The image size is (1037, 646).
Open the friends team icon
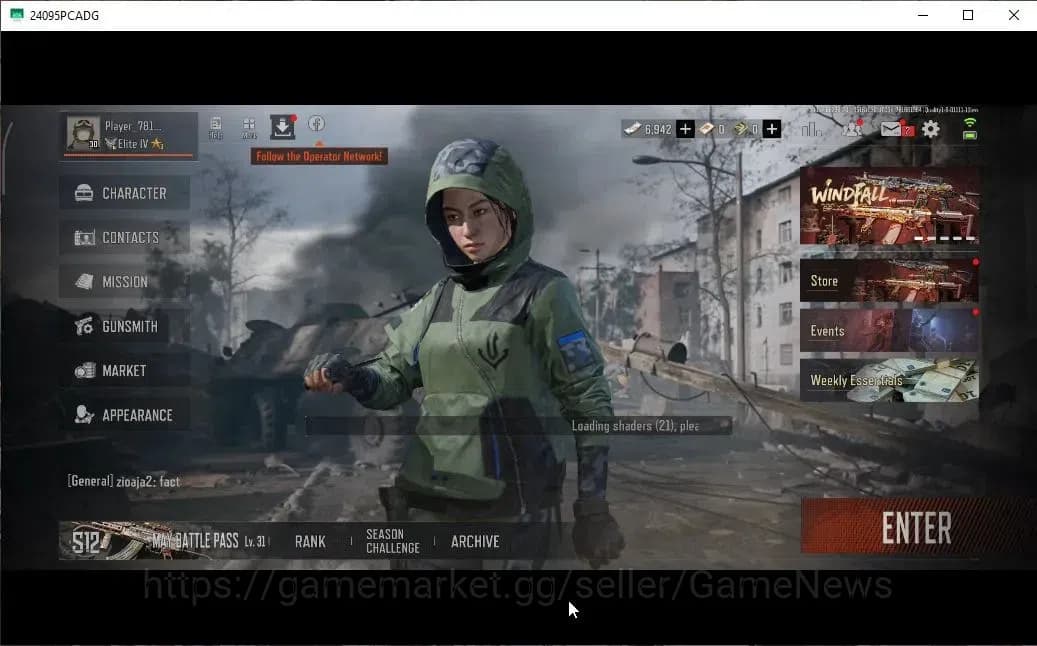click(x=852, y=128)
